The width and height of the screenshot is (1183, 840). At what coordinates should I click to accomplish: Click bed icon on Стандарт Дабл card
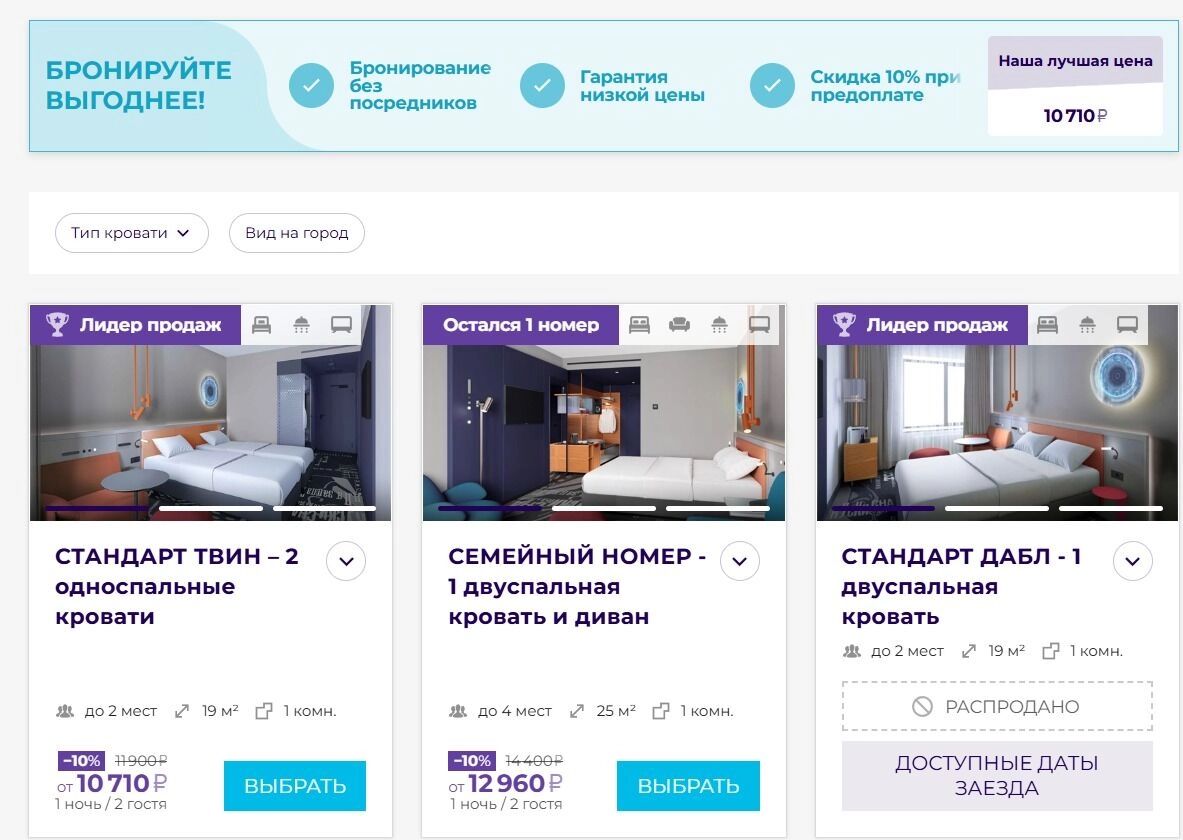coord(1047,325)
